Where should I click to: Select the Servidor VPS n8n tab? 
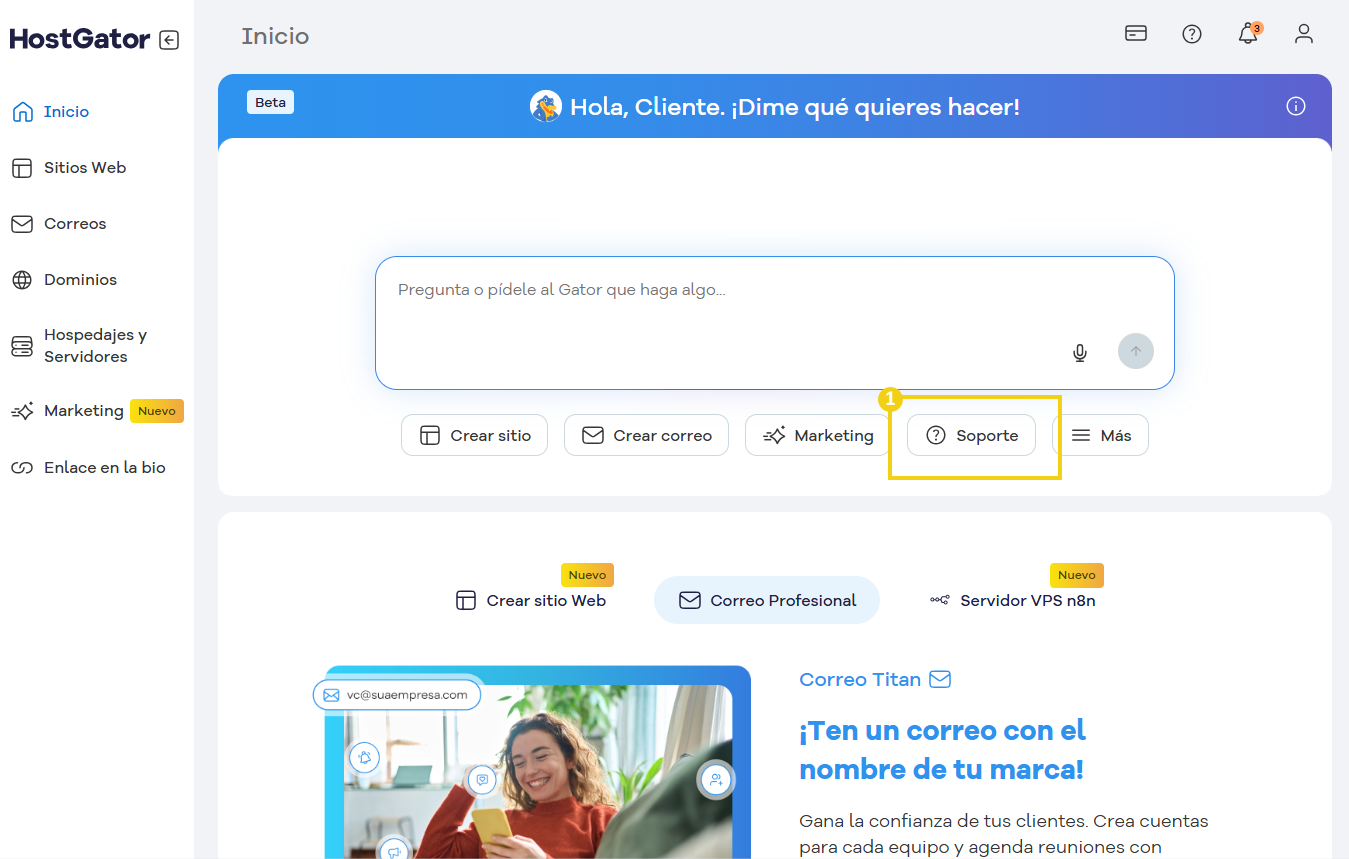pyautogui.click(x=1013, y=600)
